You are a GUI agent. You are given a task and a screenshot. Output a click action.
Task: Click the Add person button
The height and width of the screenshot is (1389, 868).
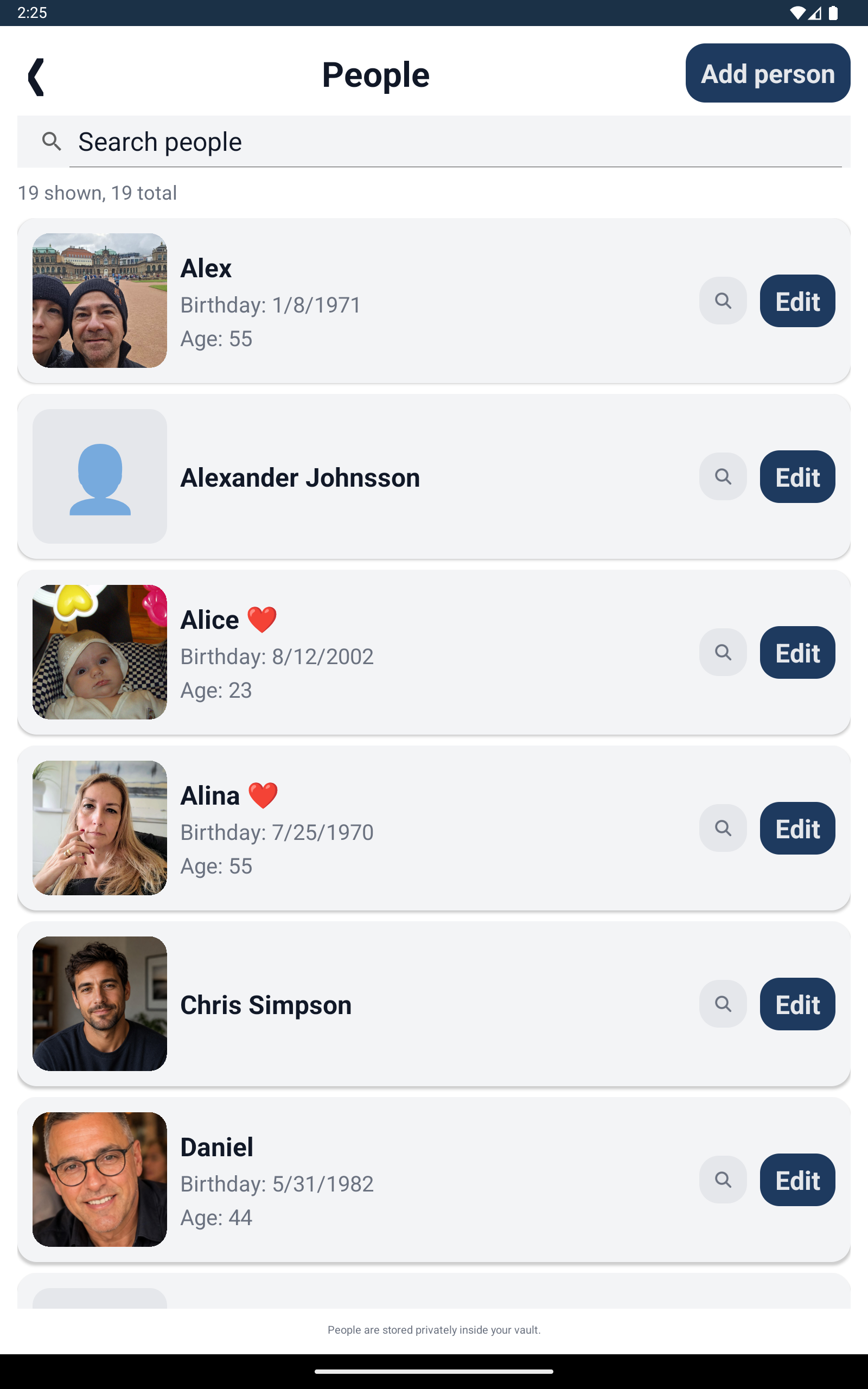[768, 73]
